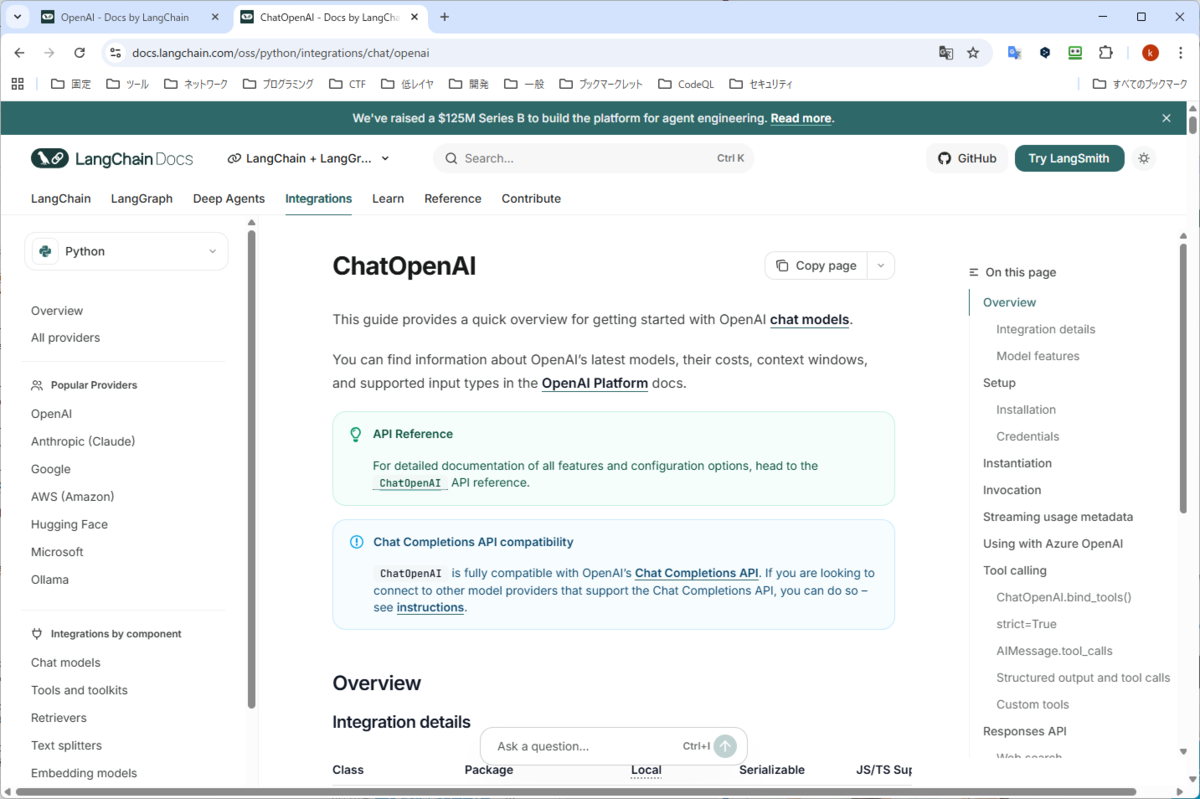Viewport: 1200px width, 799px height.
Task: Open the Read more banner link
Action: click(800, 118)
